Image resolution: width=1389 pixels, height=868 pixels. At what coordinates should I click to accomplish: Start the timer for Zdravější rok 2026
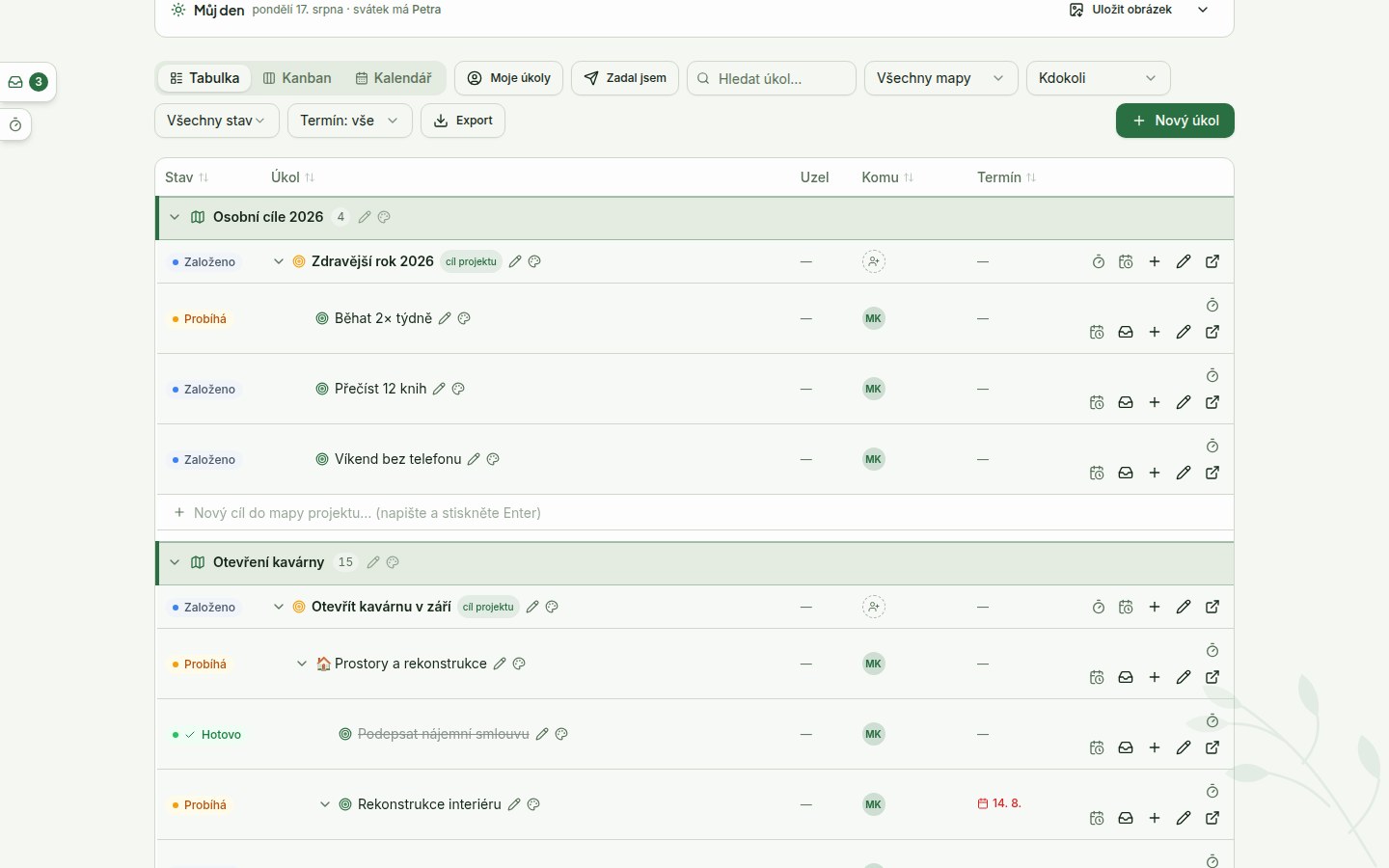(x=1099, y=261)
